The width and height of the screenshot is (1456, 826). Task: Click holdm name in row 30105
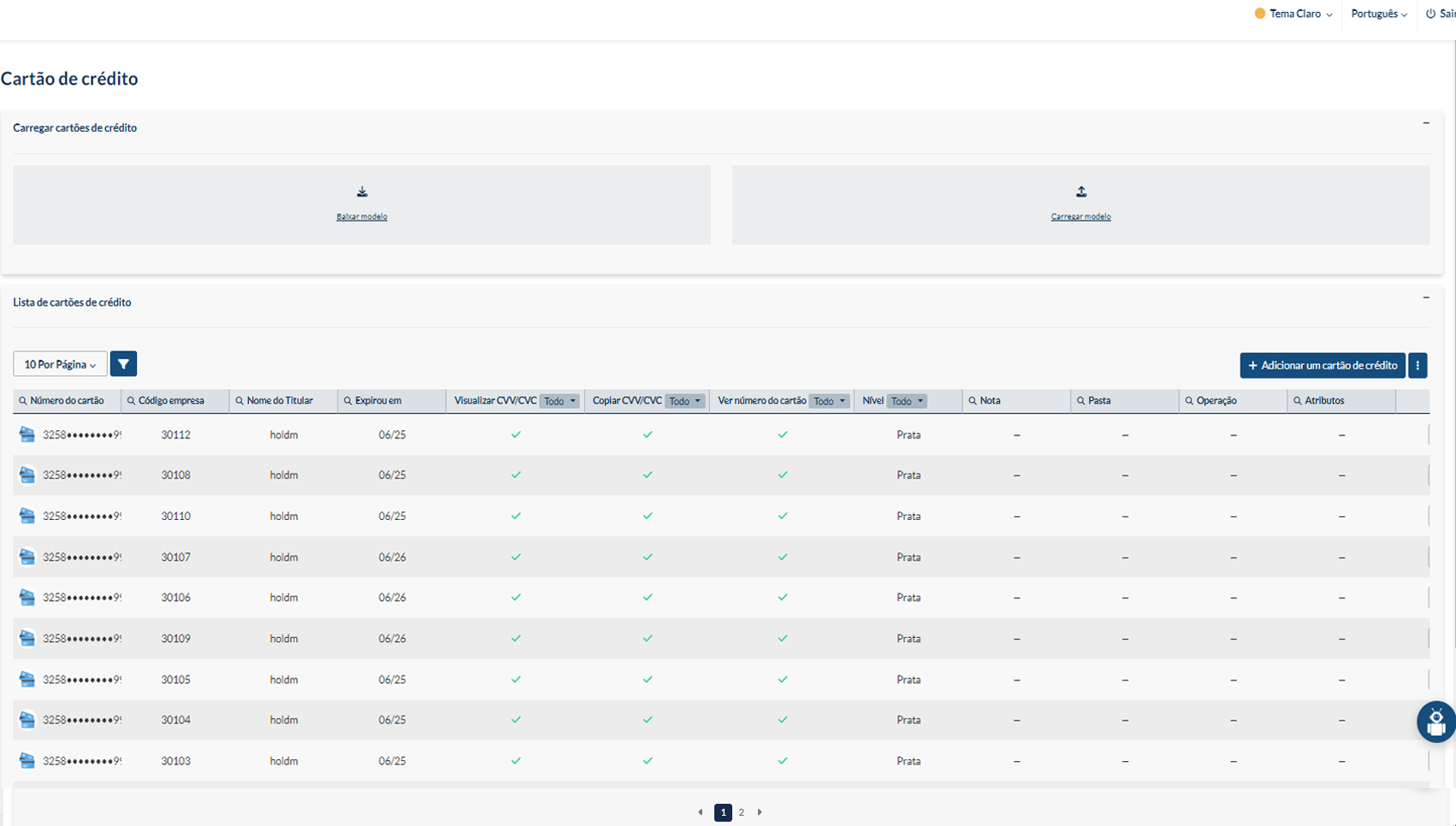coord(284,679)
